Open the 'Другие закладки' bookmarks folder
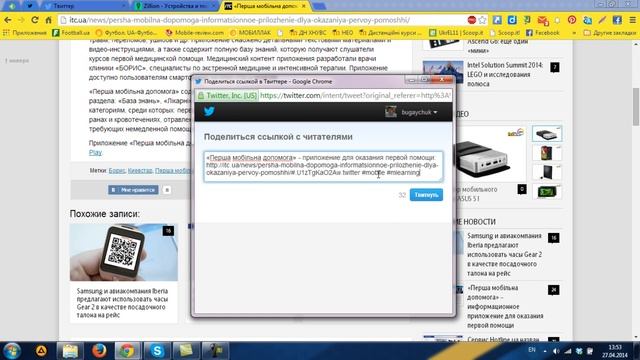The width and height of the screenshot is (640, 360). pyautogui.click(x=609, y=32)
